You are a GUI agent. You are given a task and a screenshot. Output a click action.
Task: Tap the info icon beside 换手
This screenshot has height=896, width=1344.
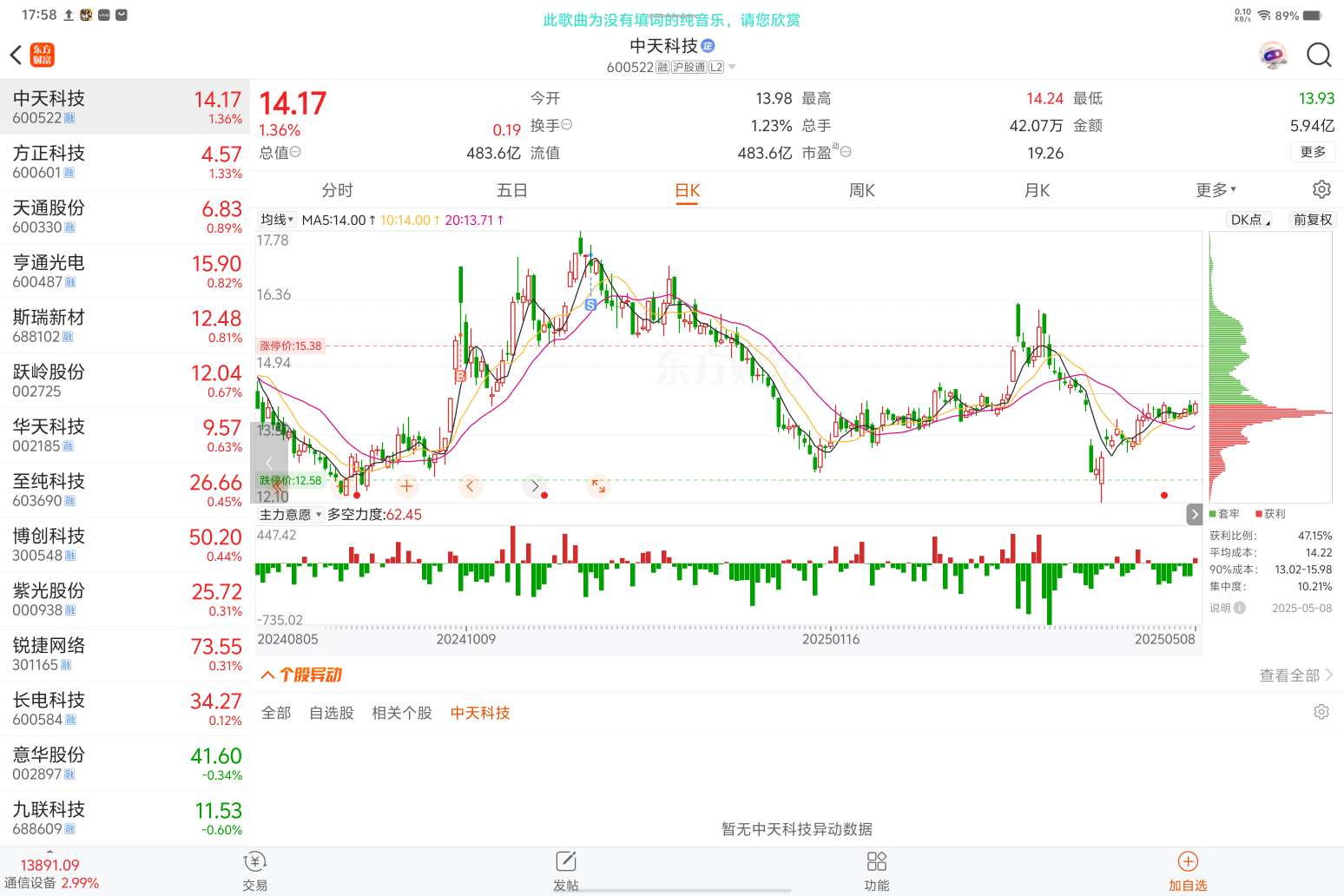pyautogui.click(x=567, y=125)
